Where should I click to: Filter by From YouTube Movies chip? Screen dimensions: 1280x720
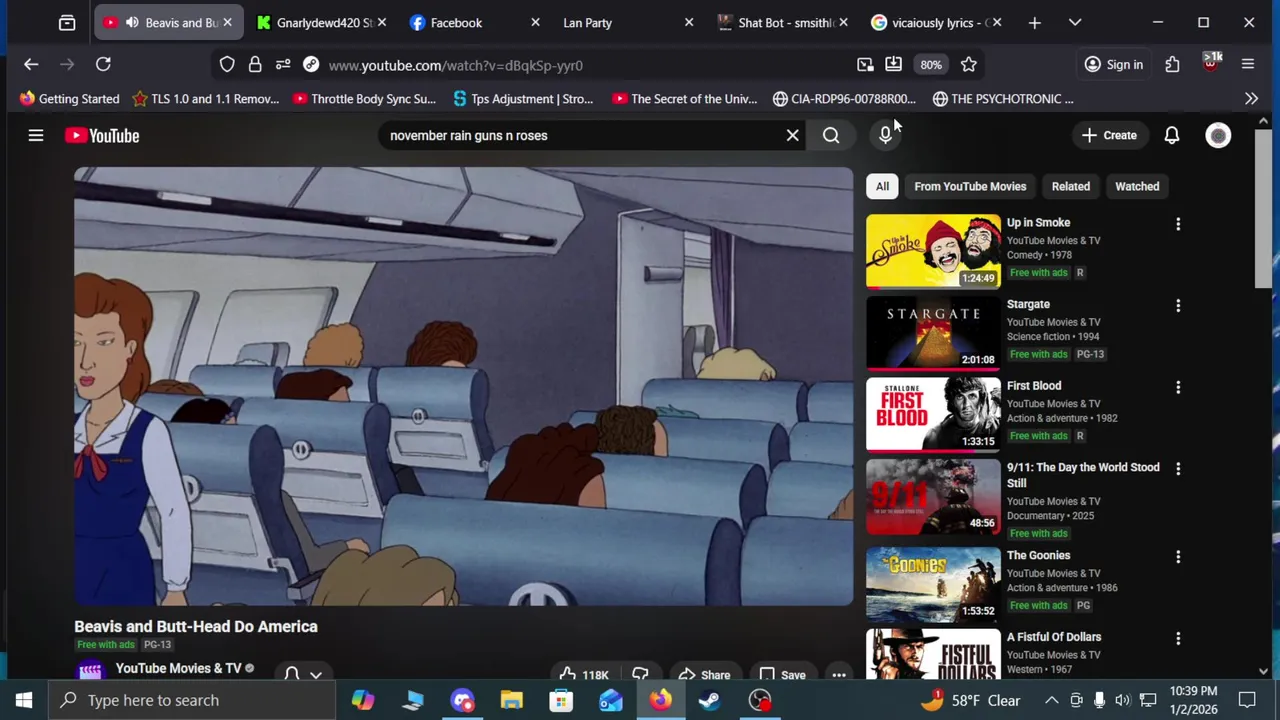click(970, 186)
